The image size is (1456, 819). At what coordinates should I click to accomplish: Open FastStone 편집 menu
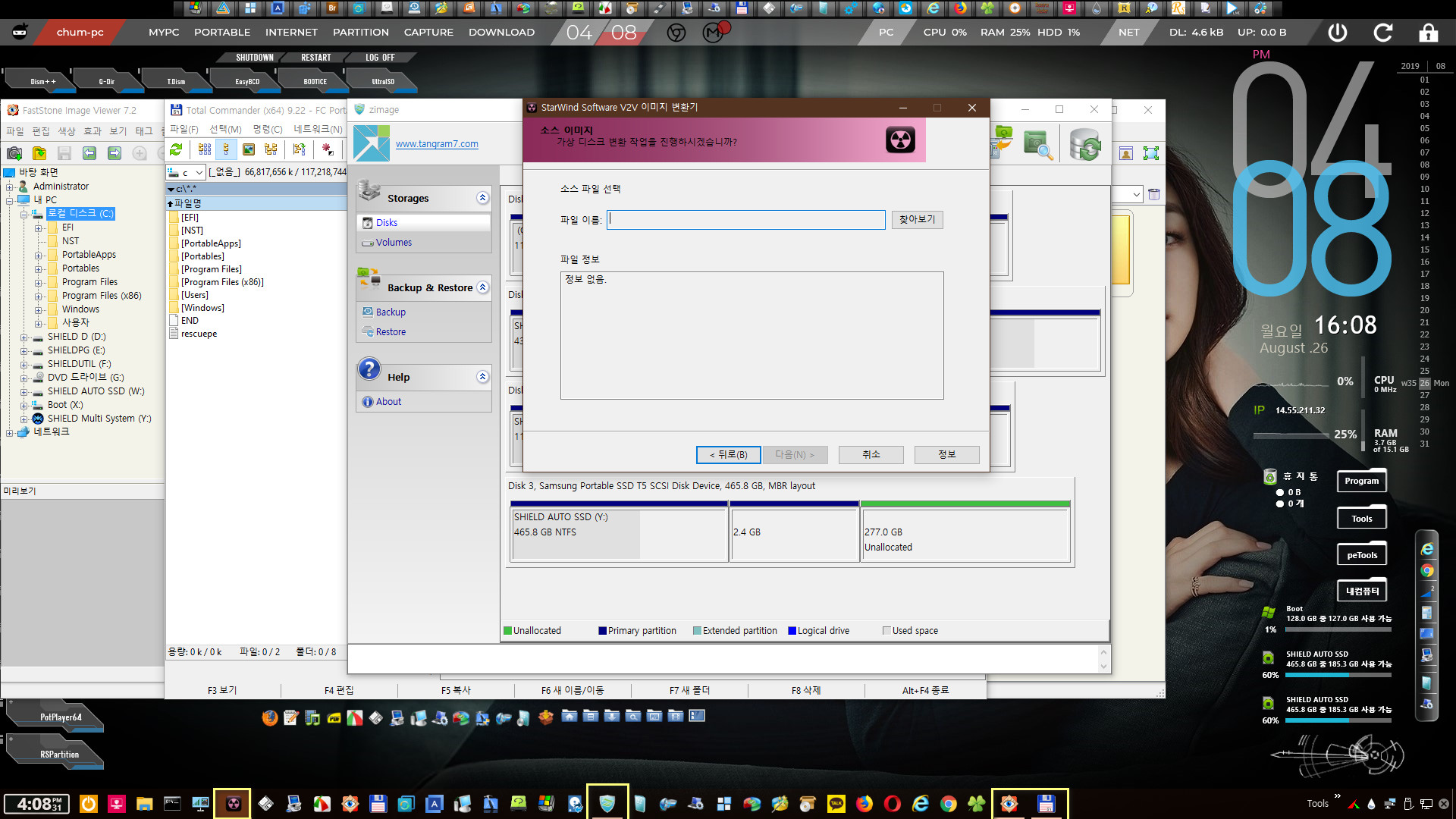click(40, 131)
